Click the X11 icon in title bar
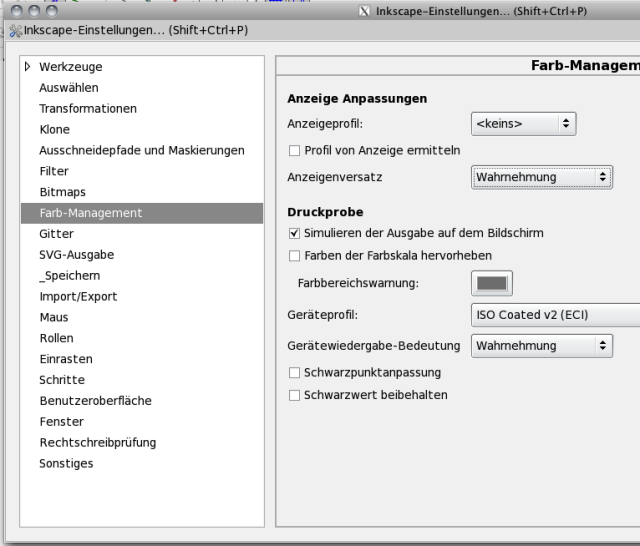Viewport: 640px width, 546px height. point(364,11)
